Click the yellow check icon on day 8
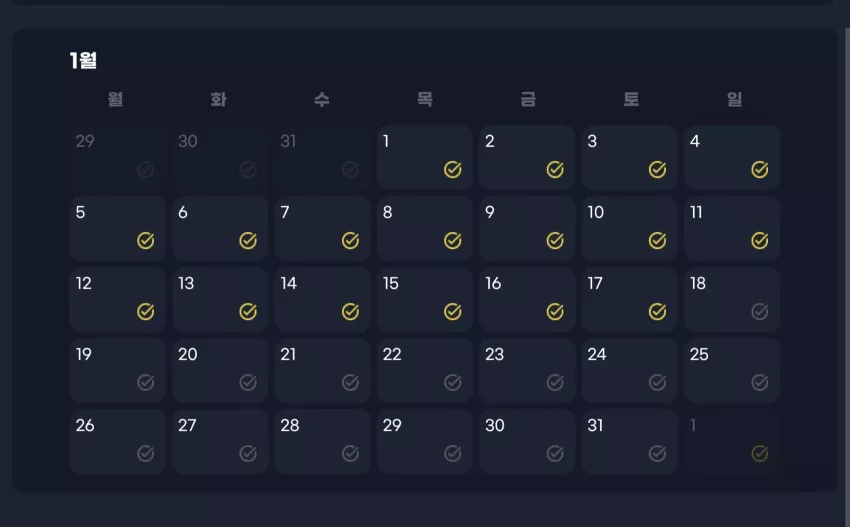Image resolution: width=850 pixels, height=527 pixels. tap(453, 240)
